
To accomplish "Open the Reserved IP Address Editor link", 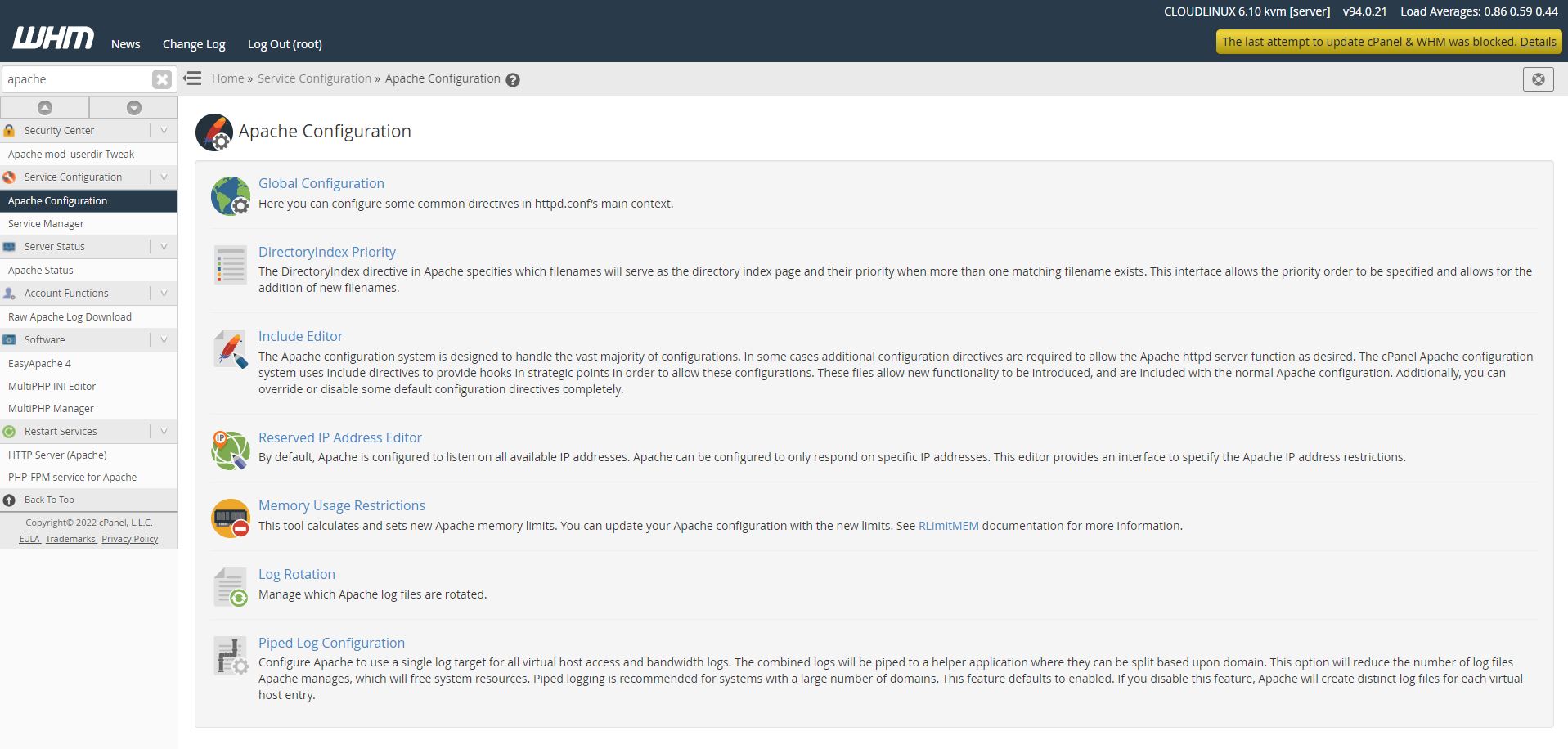I will coord(340,438).
